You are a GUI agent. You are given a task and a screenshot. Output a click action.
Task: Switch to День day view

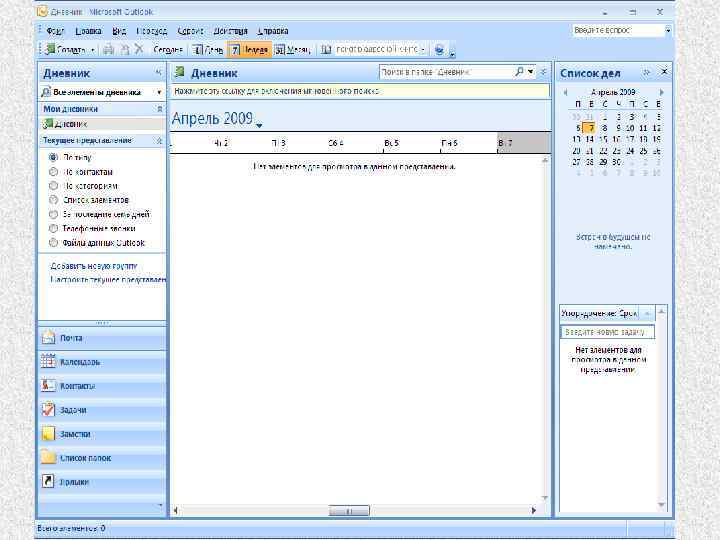(208, 50)
